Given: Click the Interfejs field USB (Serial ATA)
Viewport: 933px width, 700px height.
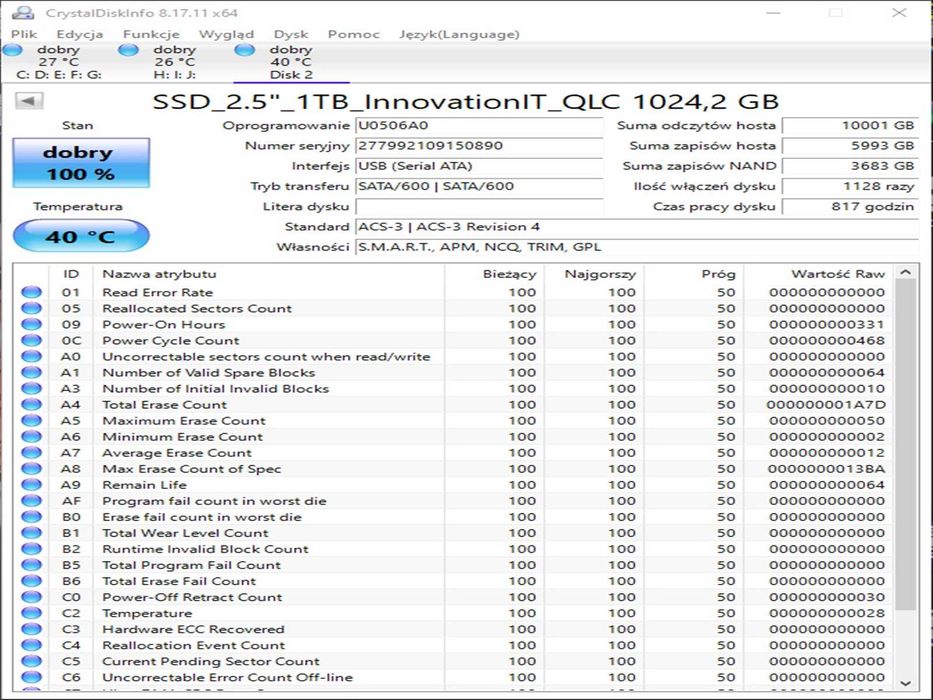Looking at the screenshot, I should 480,166.
